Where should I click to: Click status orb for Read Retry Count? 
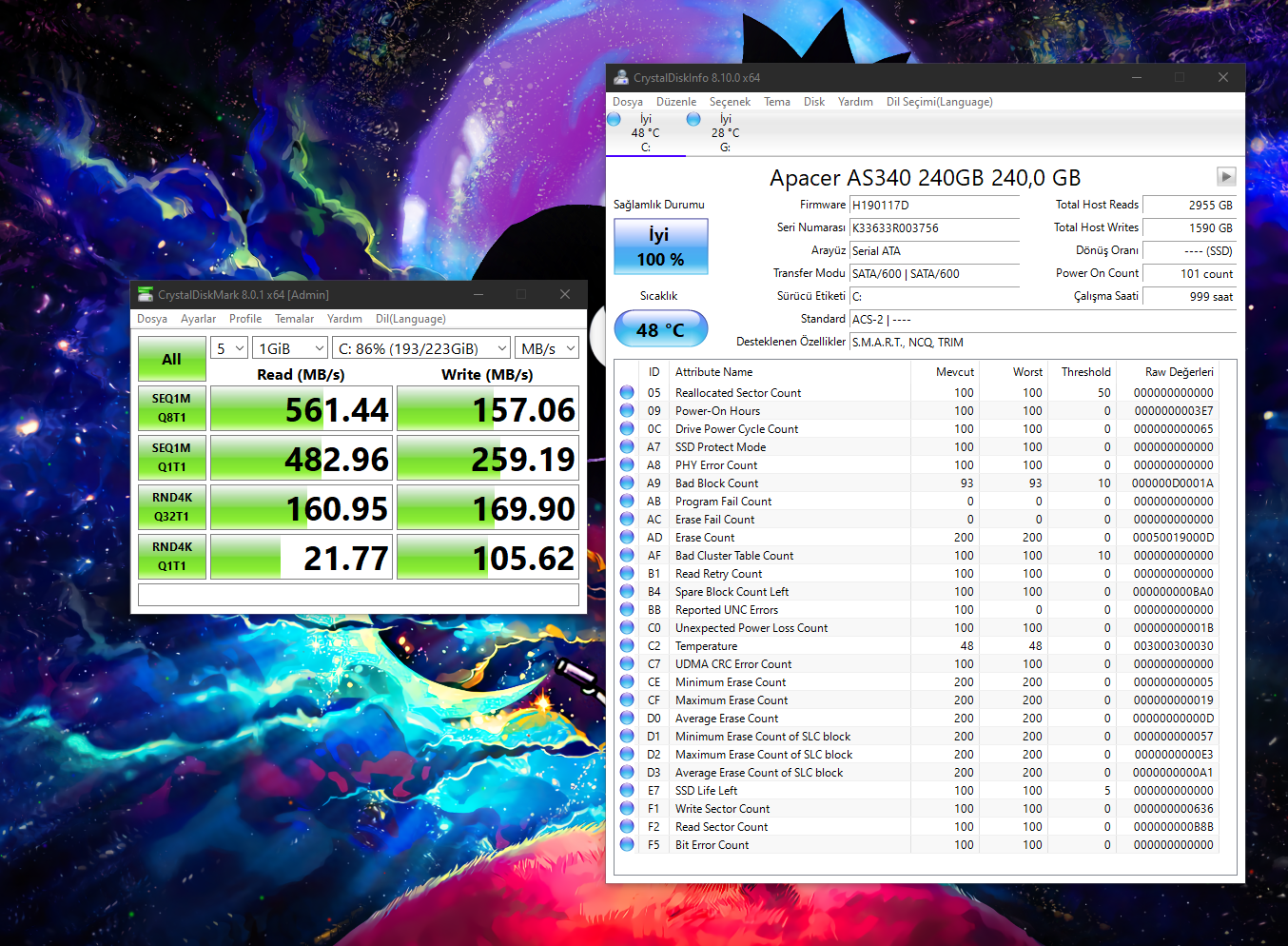coord(627,573)
